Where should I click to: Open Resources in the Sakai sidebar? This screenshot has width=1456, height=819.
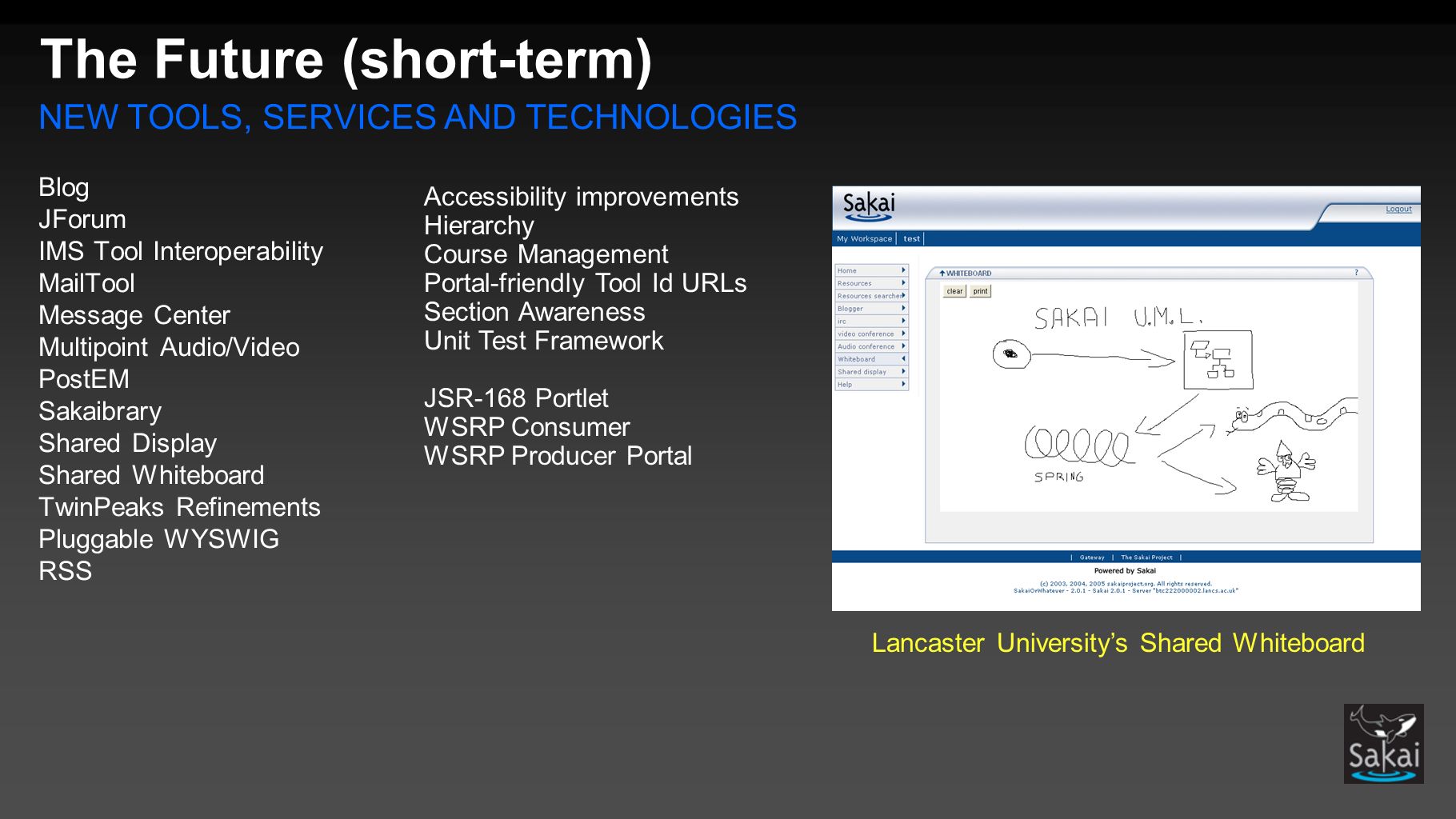click(871, 283)
